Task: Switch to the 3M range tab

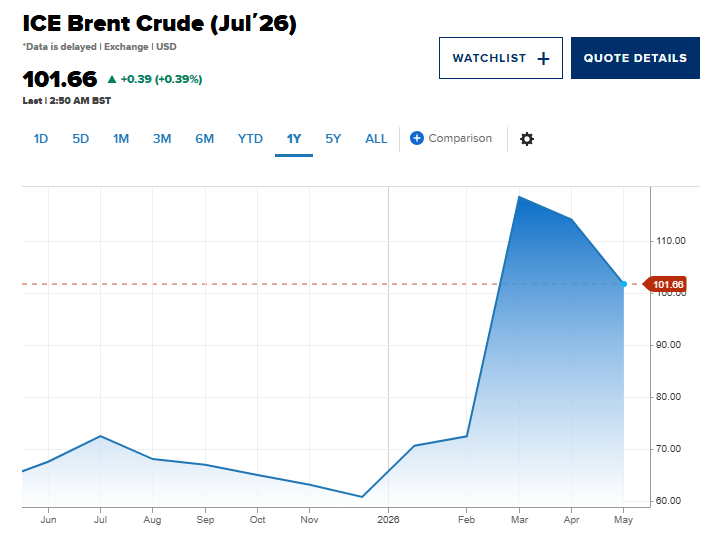Action: point(162,139)
